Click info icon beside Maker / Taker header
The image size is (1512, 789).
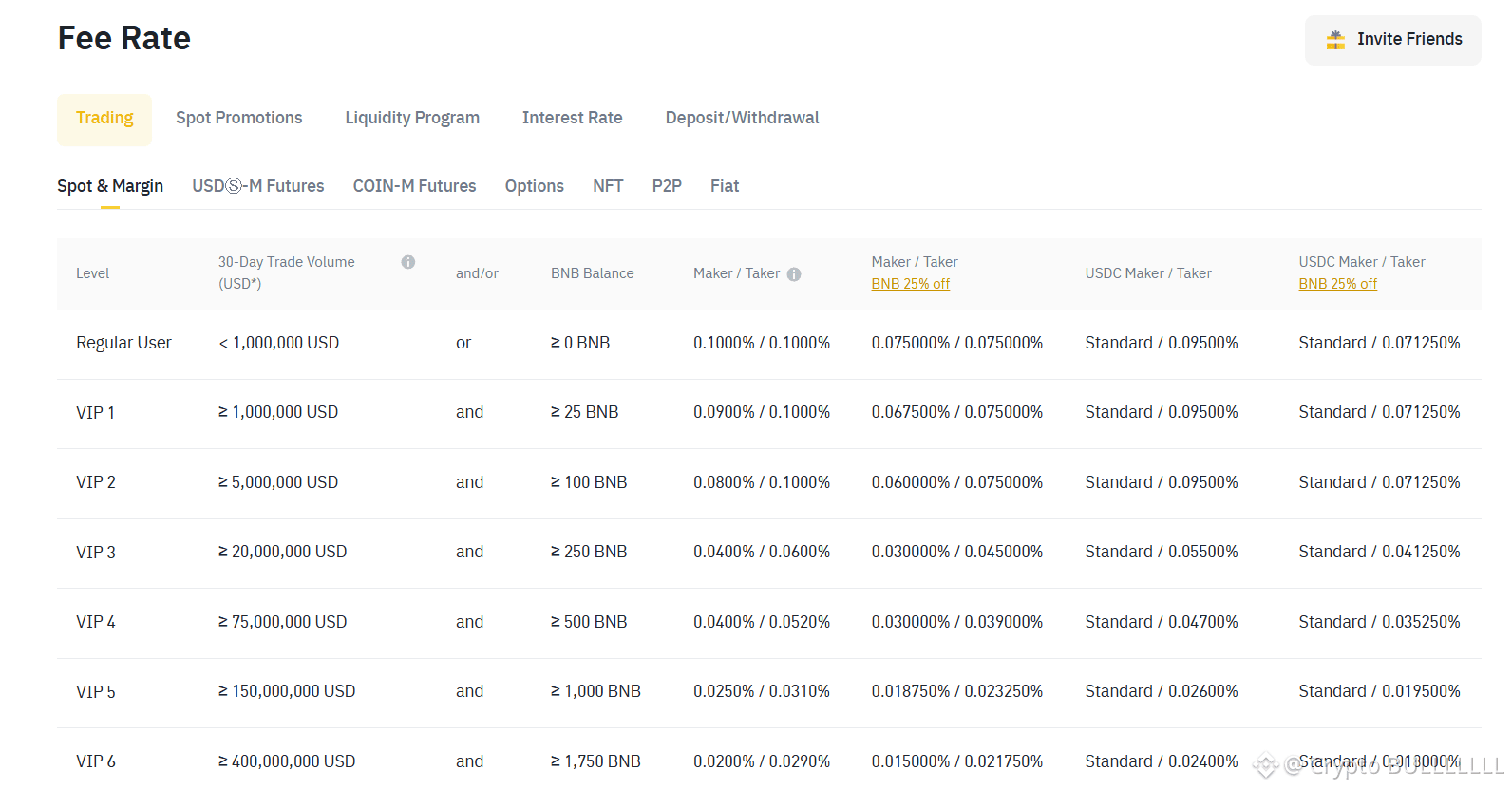[794, 274]
